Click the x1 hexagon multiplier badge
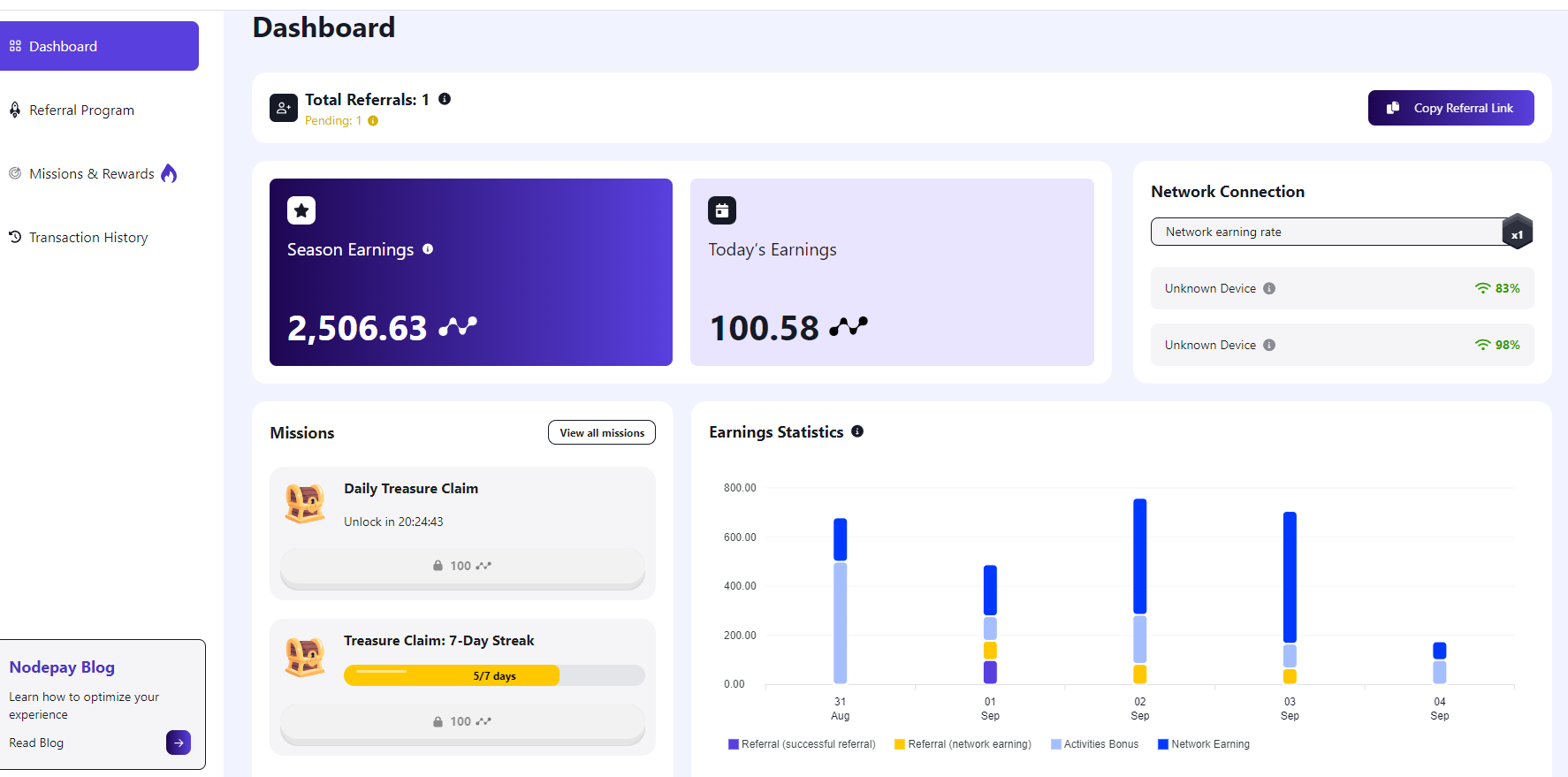This screenshot has height=777, width=1568. pyautogui.click(x=1517, y=232)
